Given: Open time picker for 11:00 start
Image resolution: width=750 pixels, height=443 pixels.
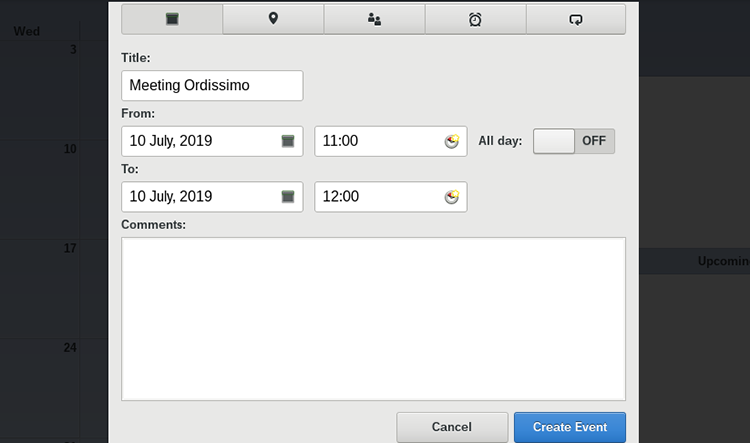Looking at the screenshot, I should pos(452,141).
